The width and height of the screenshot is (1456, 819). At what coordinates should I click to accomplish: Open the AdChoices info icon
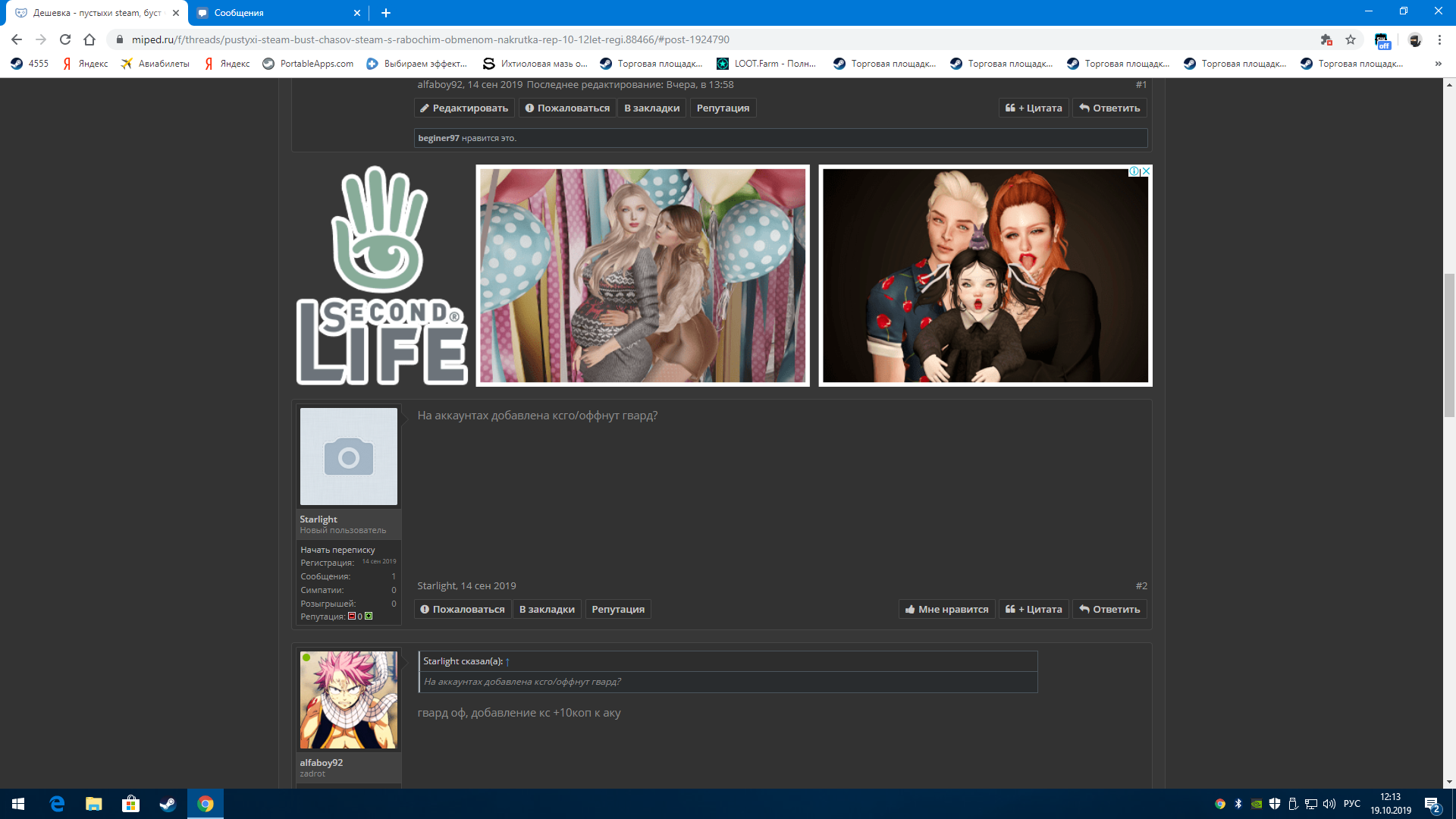tap(1134, 171)
